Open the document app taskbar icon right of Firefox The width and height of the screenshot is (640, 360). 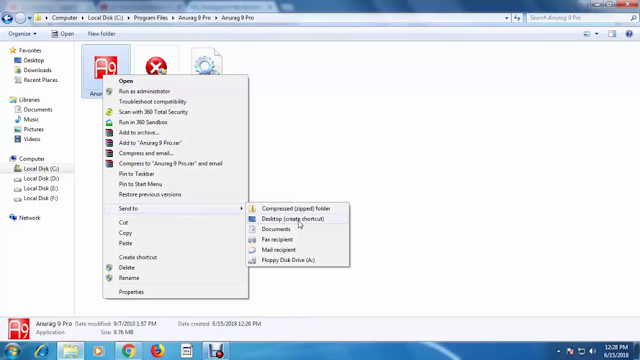(x=187, y=351)
